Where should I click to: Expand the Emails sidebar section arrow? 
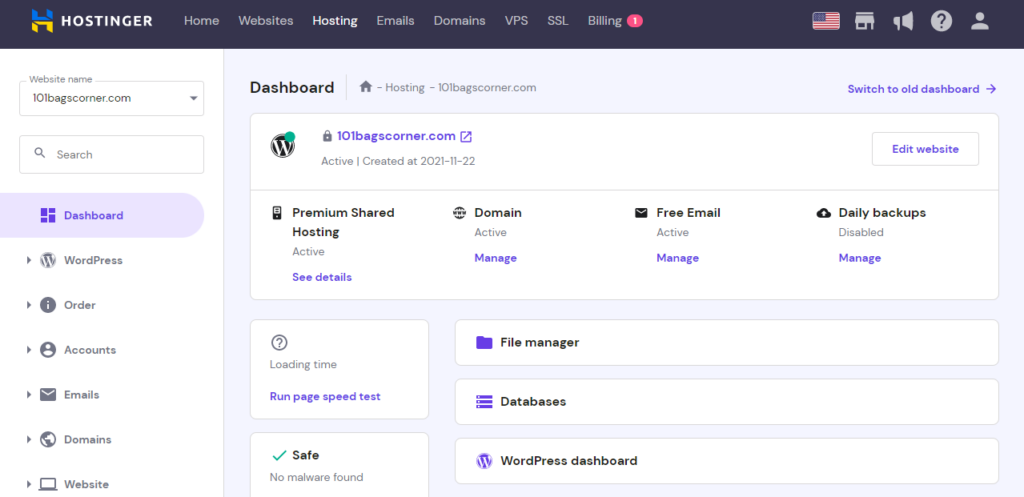click(29, 394)
